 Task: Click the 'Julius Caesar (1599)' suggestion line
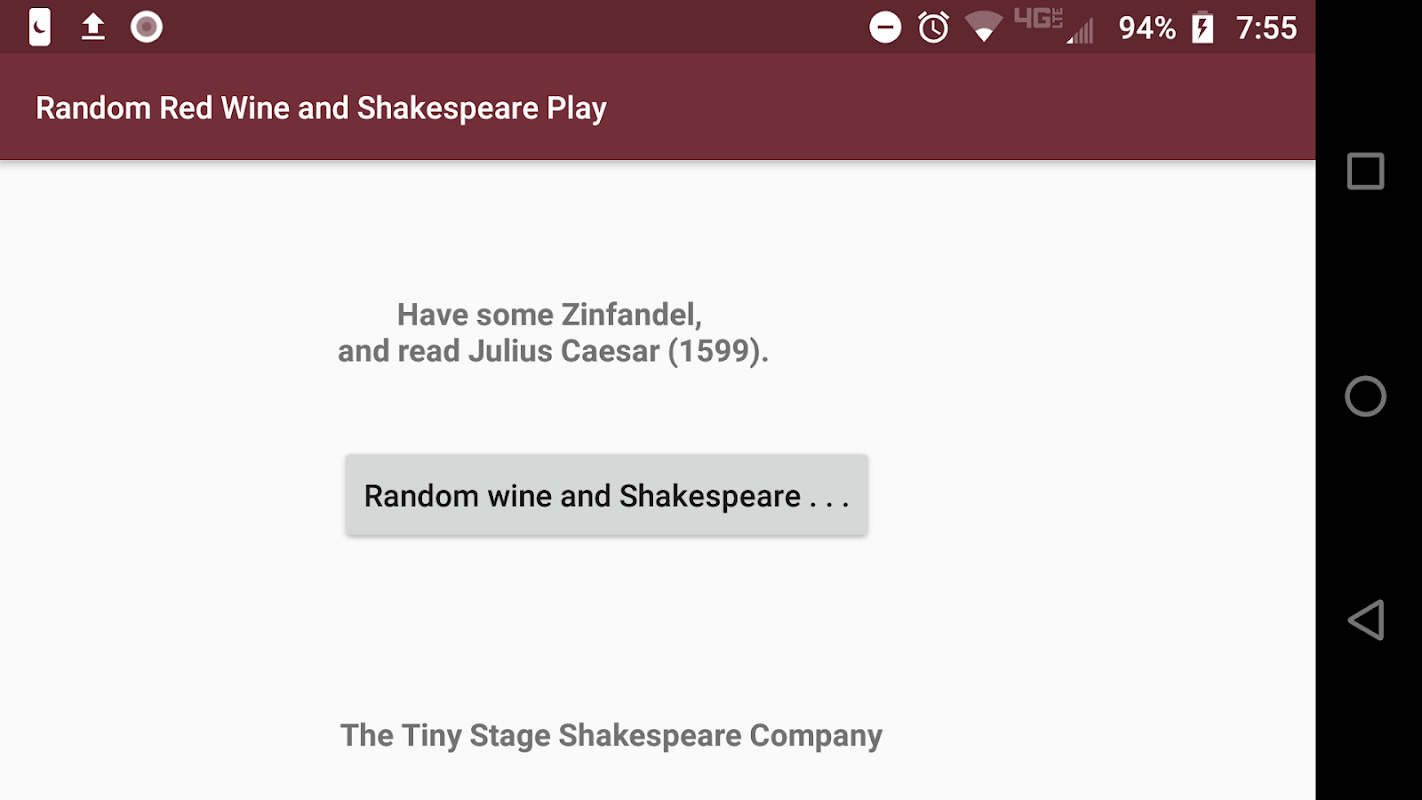tap(553, 351)
